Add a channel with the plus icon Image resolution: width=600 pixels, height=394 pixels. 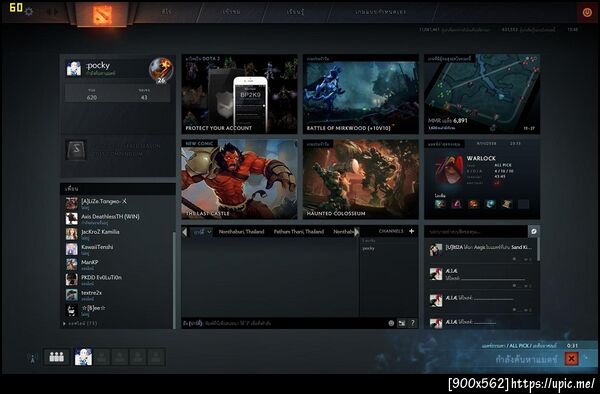tap(411, 231)
